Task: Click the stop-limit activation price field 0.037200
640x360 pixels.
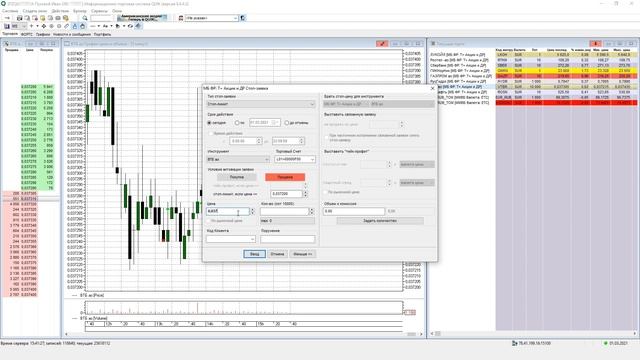Action: click(287, 194)
